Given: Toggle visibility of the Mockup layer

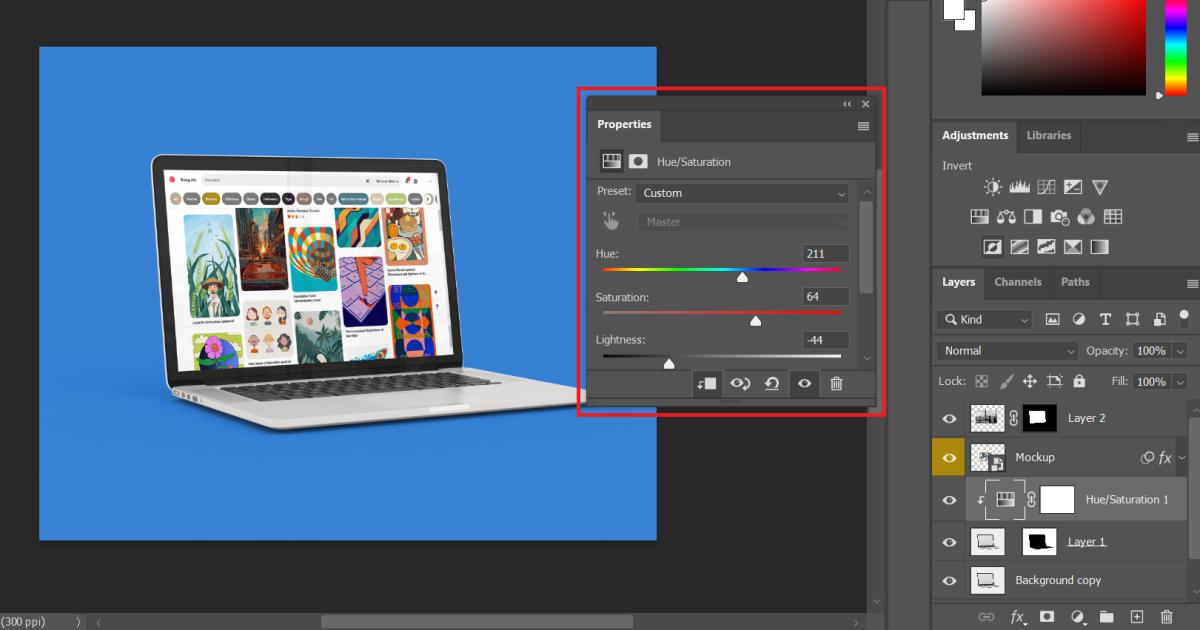Looking at the screenshot, I should tap(948, 457).
